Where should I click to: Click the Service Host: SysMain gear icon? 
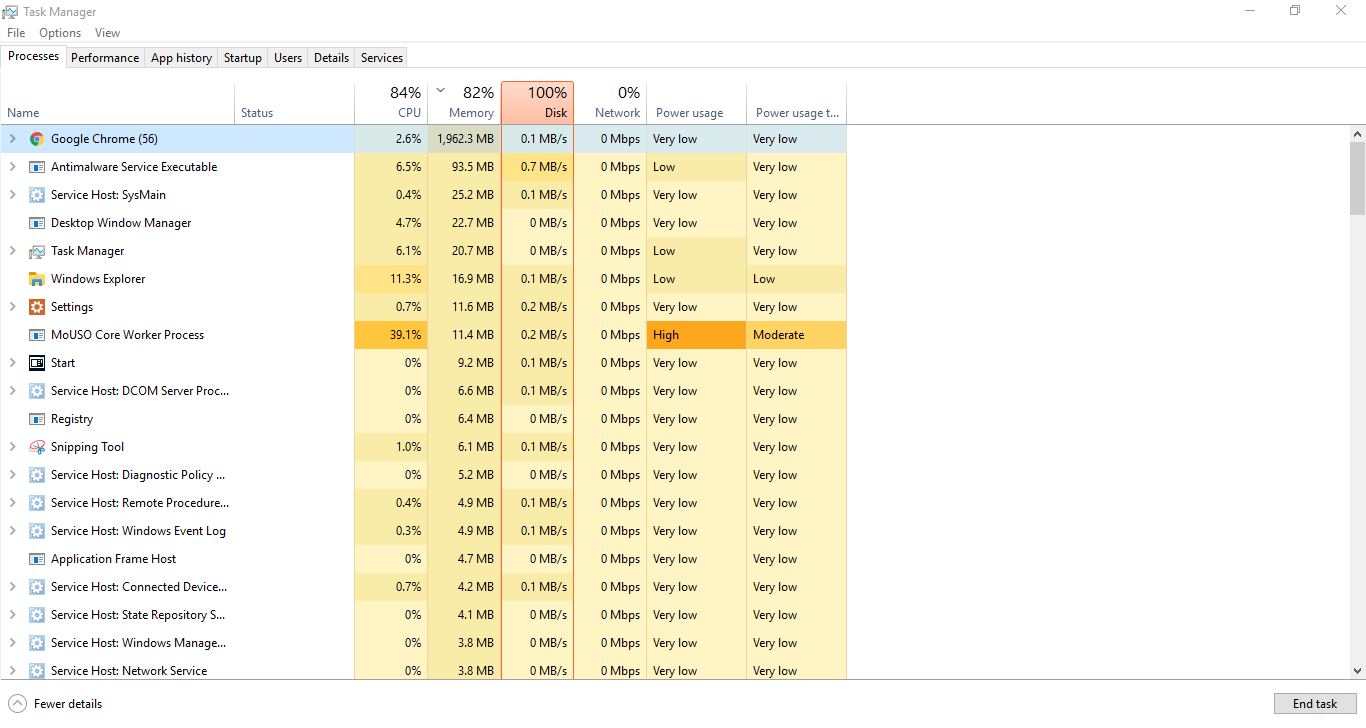coord(37,195)
